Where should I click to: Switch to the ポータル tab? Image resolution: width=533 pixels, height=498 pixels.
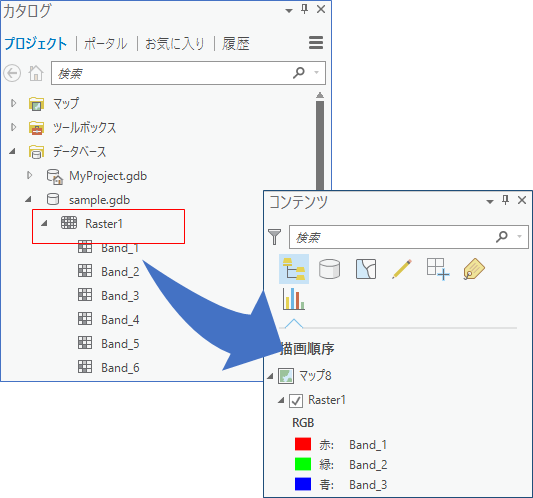point(105,44)
